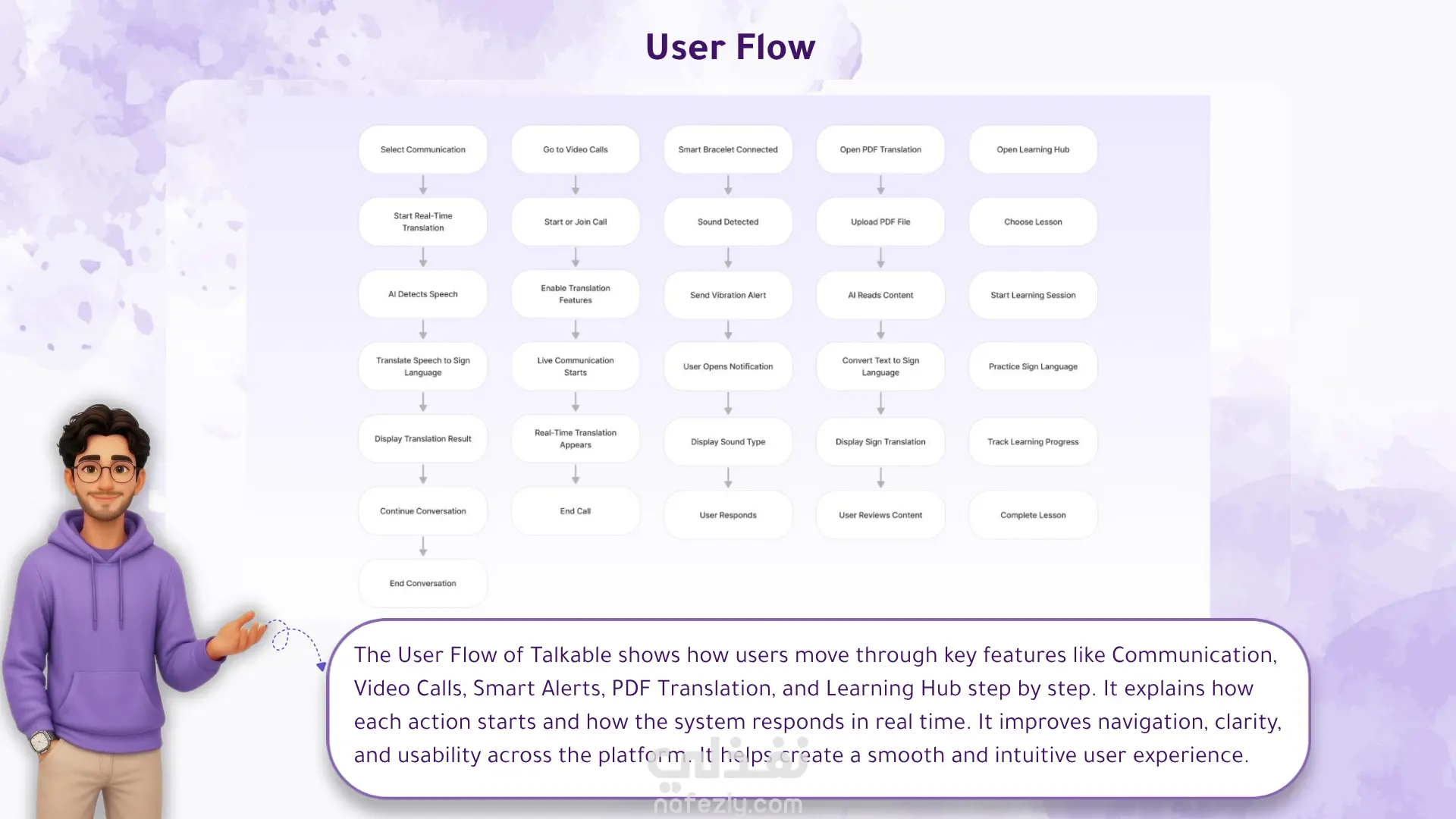
Task: Click the Track Learning Progress node
Action: [1033, 441]
